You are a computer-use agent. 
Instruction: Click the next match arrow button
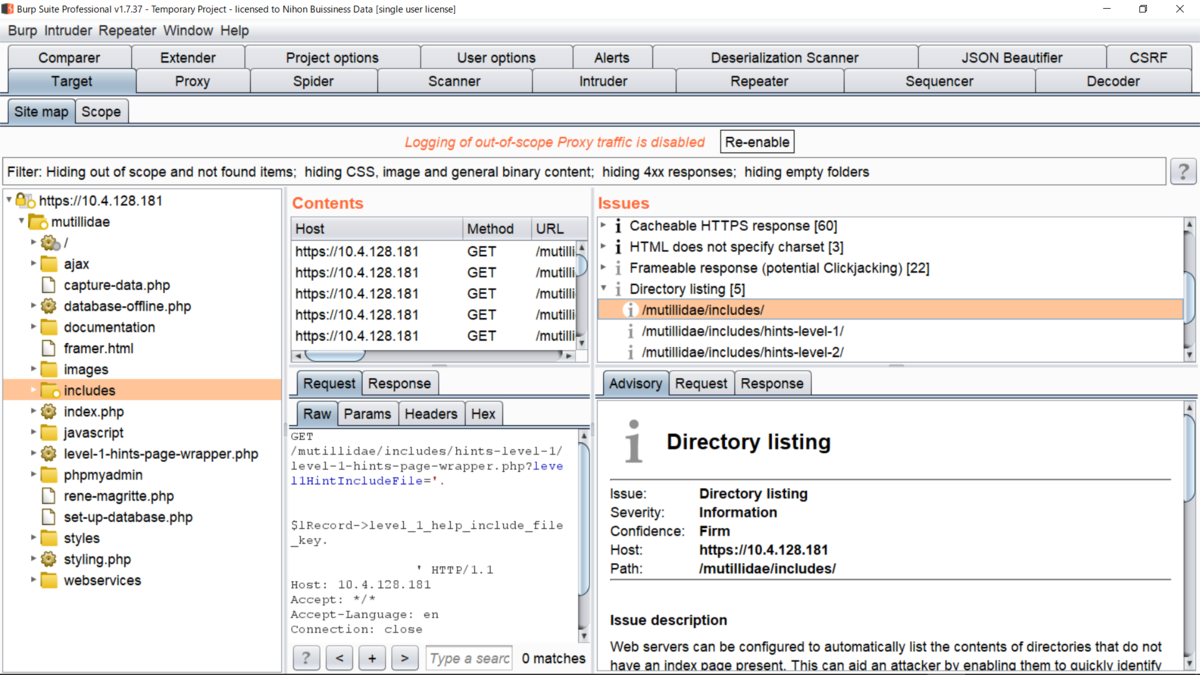405,658
